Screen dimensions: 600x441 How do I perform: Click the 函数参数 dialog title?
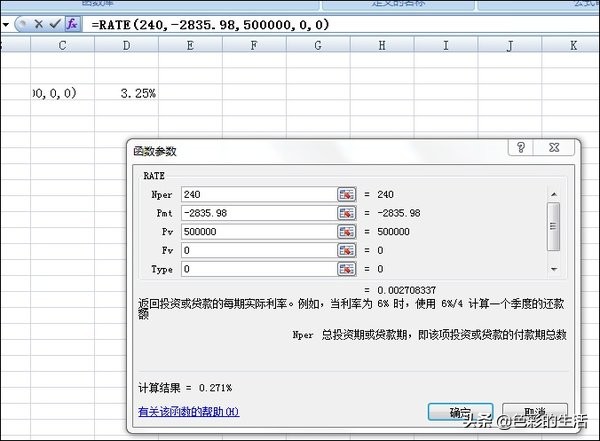[155, 151]
